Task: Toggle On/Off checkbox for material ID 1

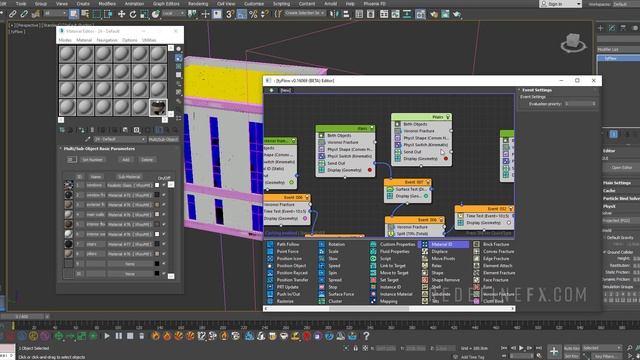Action: (164, 185)
